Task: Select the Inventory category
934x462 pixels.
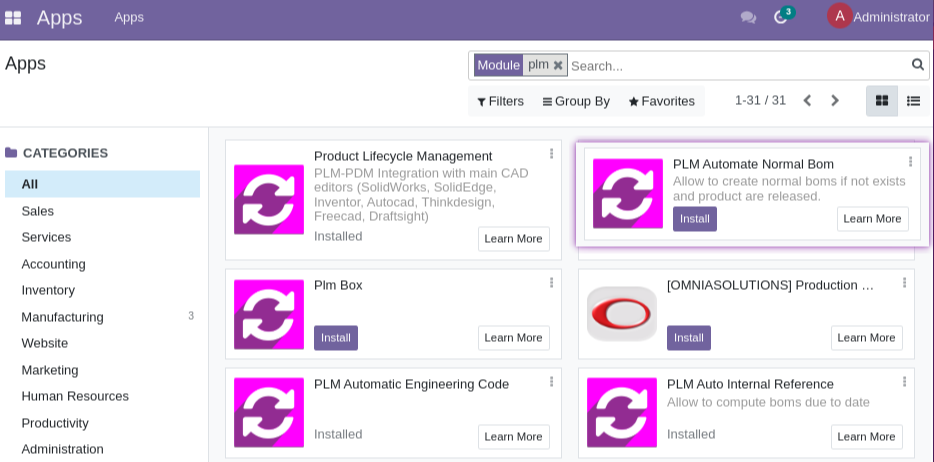Action: (48, 290)
